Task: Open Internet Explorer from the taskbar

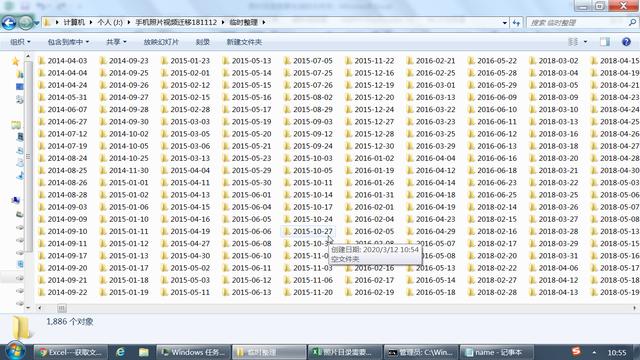Action: pos(120,352)
